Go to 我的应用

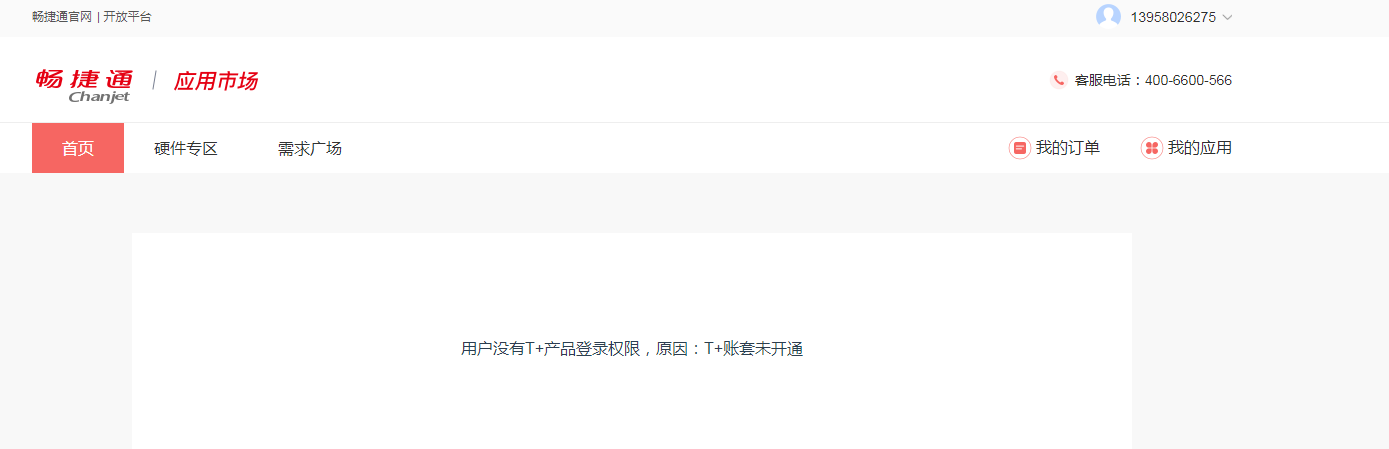1200,148
